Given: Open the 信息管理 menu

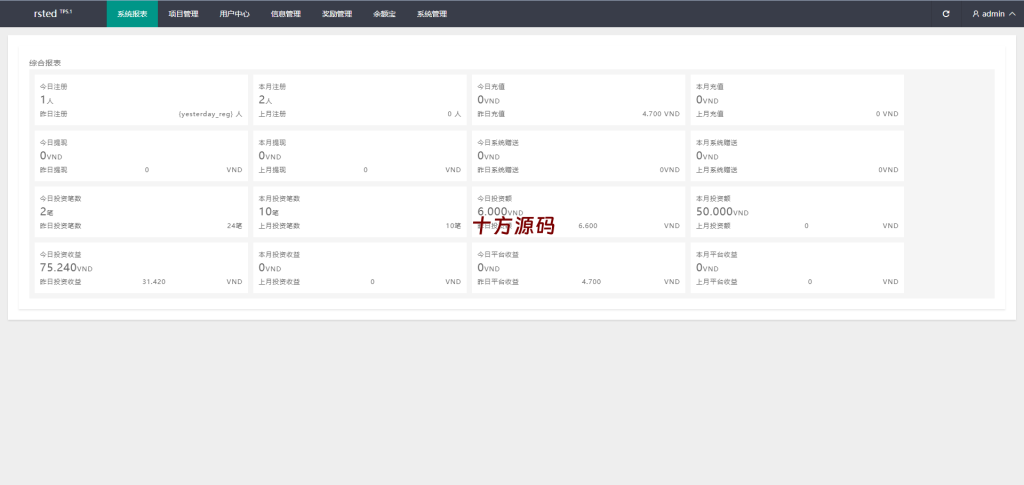Looking at the screenshot, I should pos(285,14).
